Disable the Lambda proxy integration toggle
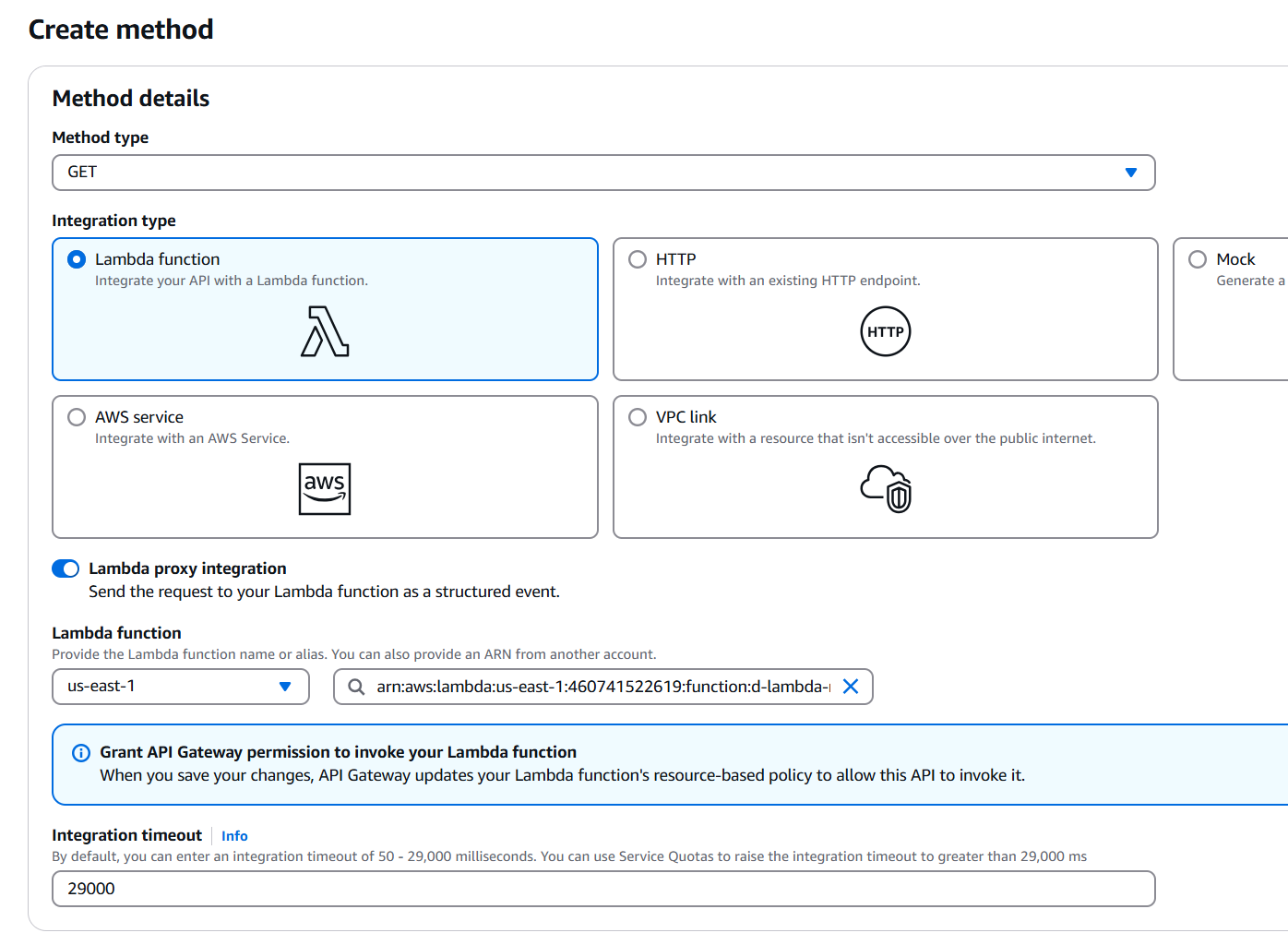The image size is (1288, 945). (66, 568)
